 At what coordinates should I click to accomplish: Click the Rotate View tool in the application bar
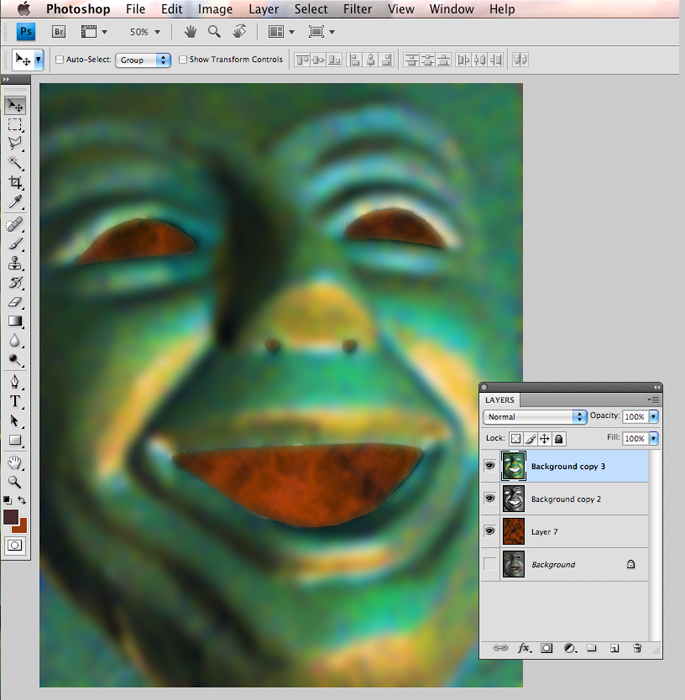click(239, 31)
